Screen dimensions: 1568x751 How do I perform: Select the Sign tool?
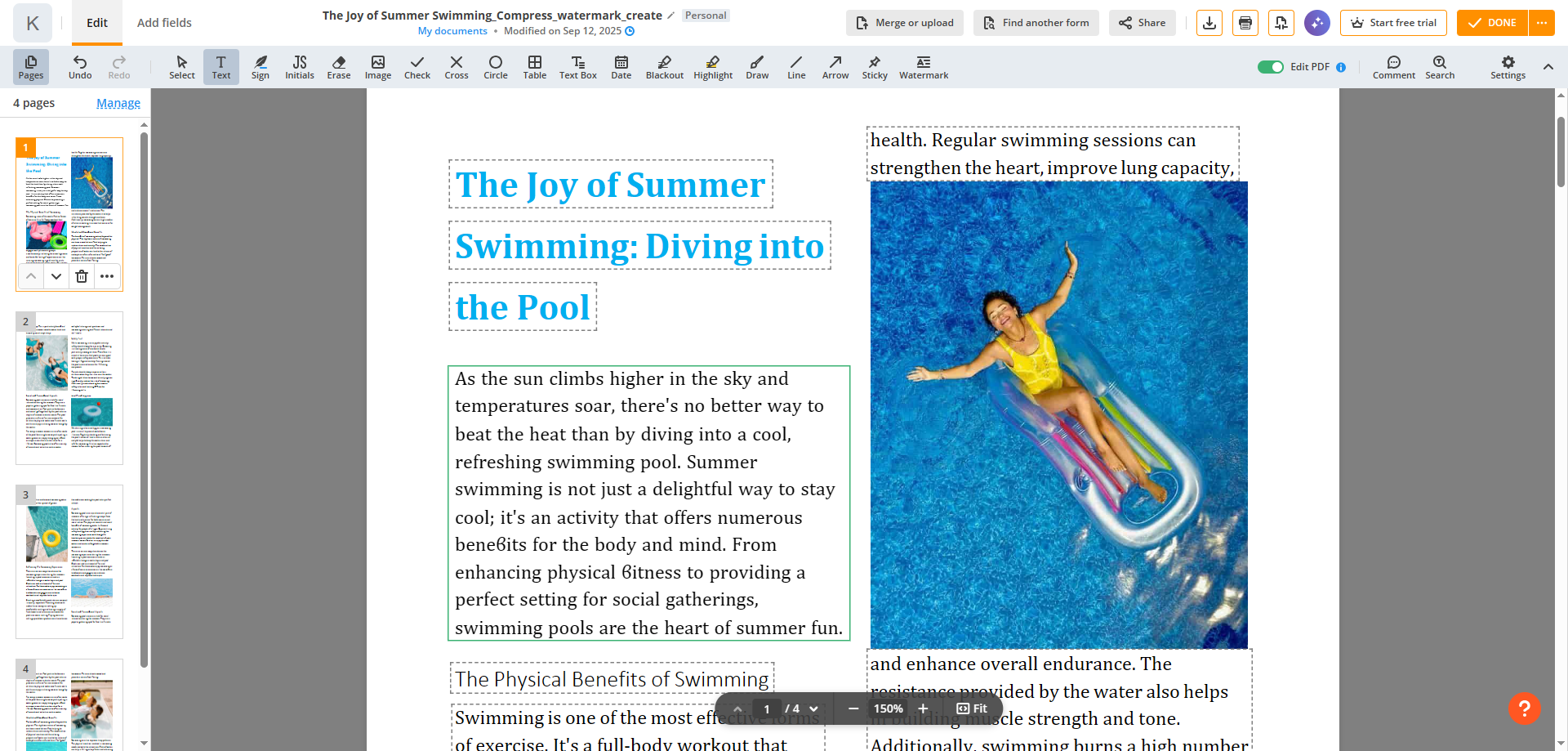point(260,67)
